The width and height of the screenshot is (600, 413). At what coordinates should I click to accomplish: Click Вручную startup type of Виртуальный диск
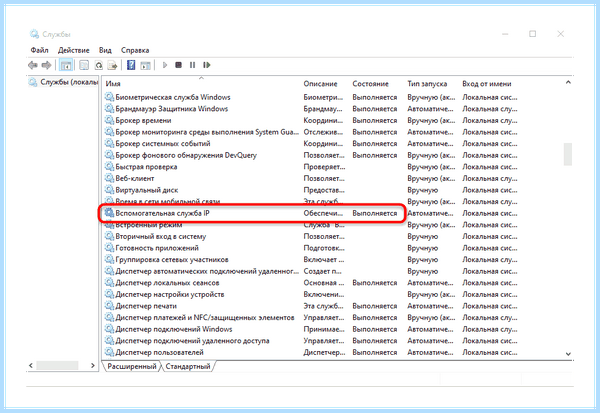point(423,190)
